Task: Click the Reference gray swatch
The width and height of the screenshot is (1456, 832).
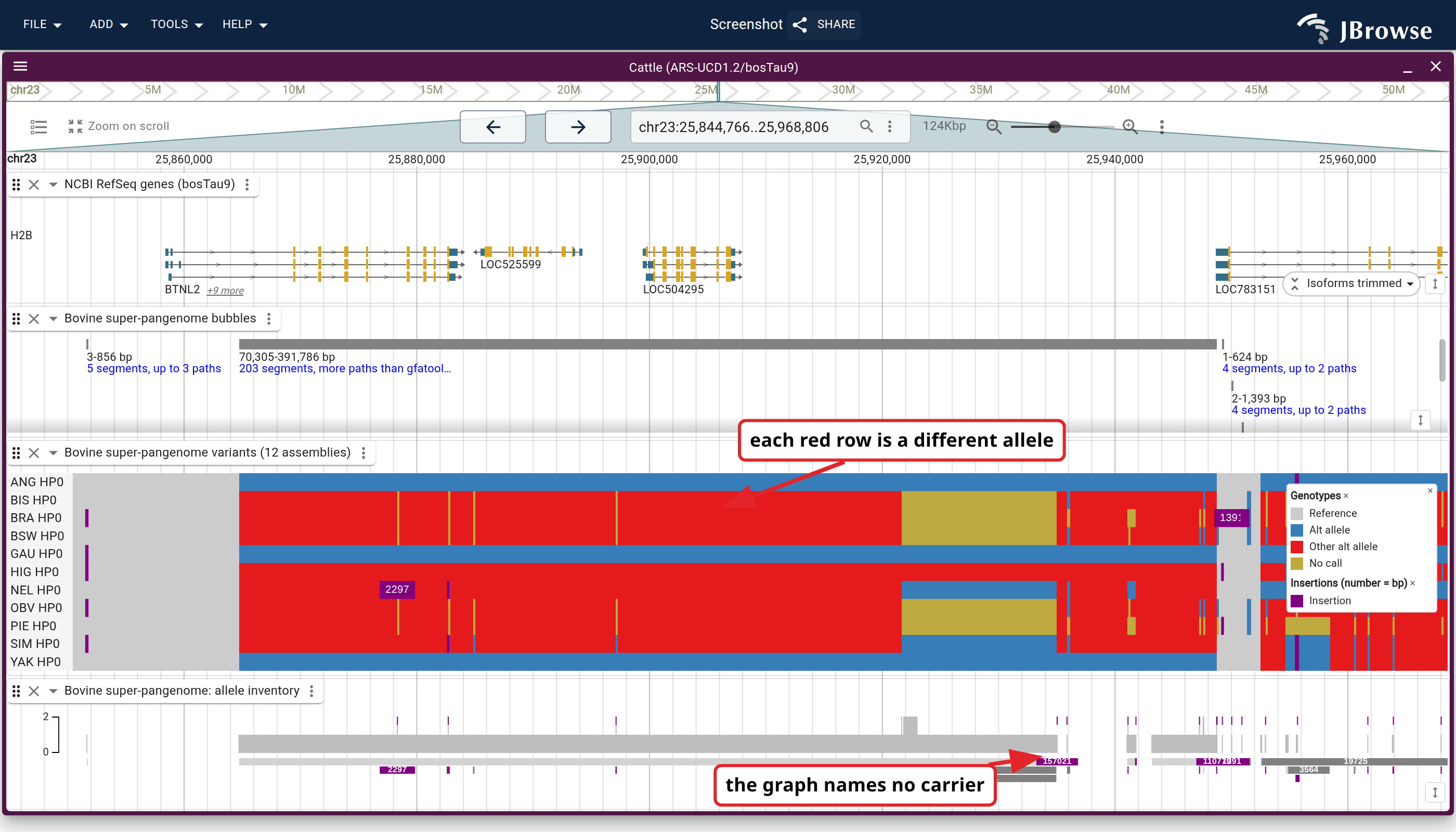Action: coord(1297,513)
